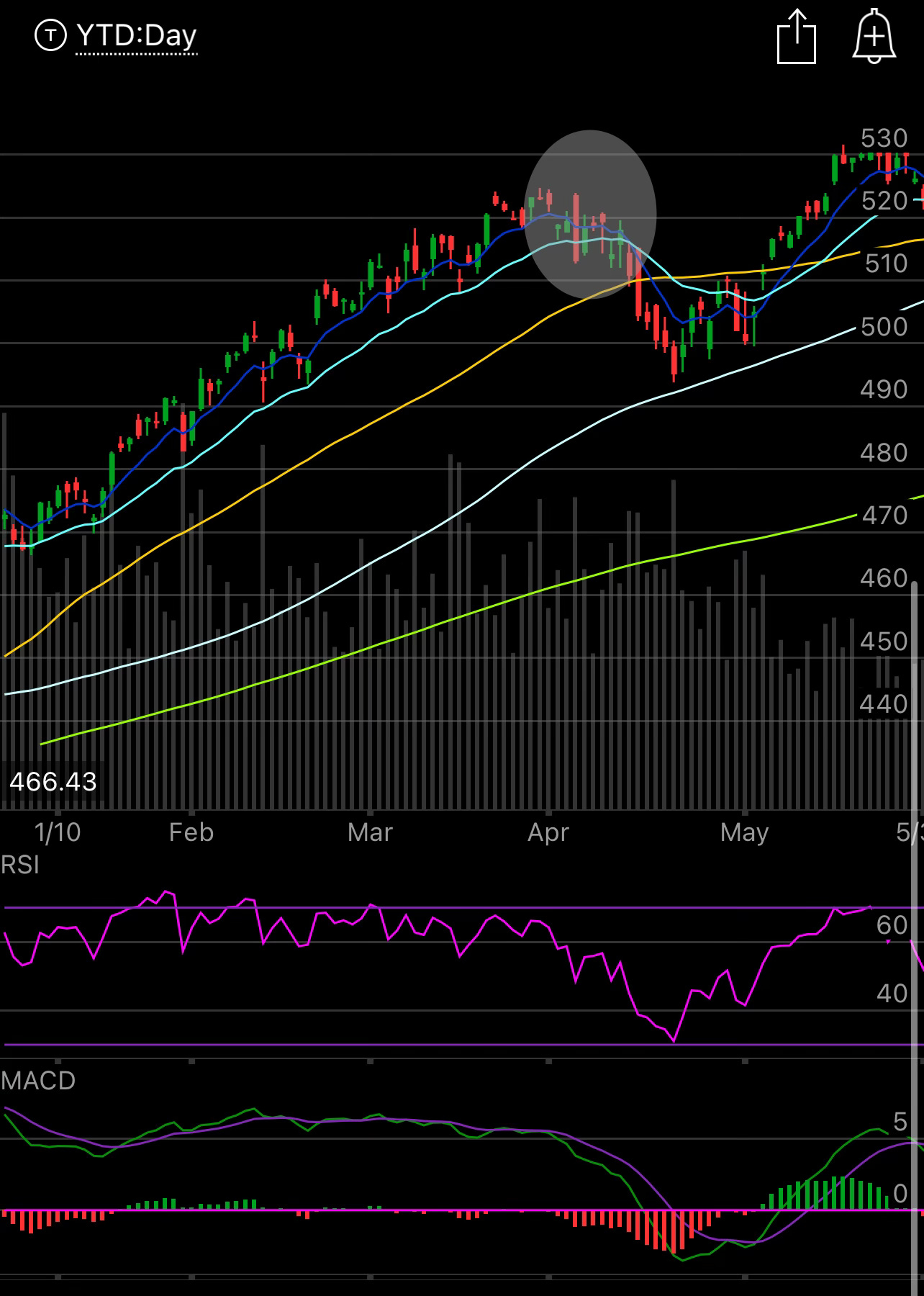The width and height of the screenshot is (924, 1296).
Task: Tap the 530 price axis label
Action: pyautogui.click(x=884, y=138)
